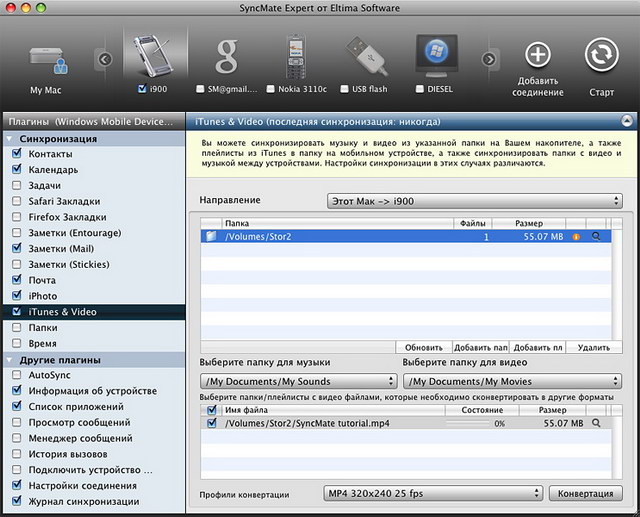This screenshot has height=517, width=640.
Task: Click the magnifier icon in /Volumes/Stor2 row
Action: pos(596,236)
